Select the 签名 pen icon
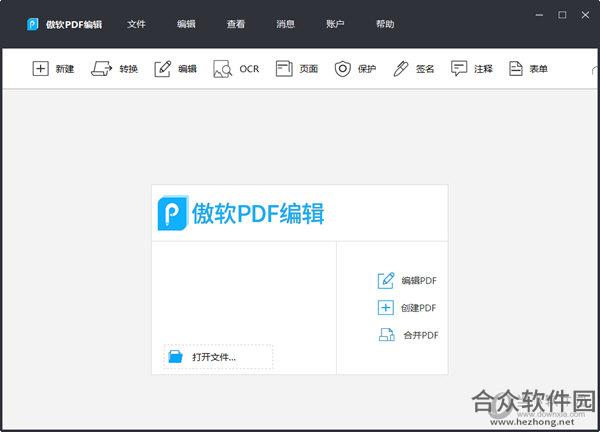The image size is (600, 432). click(x=400, y=69)
